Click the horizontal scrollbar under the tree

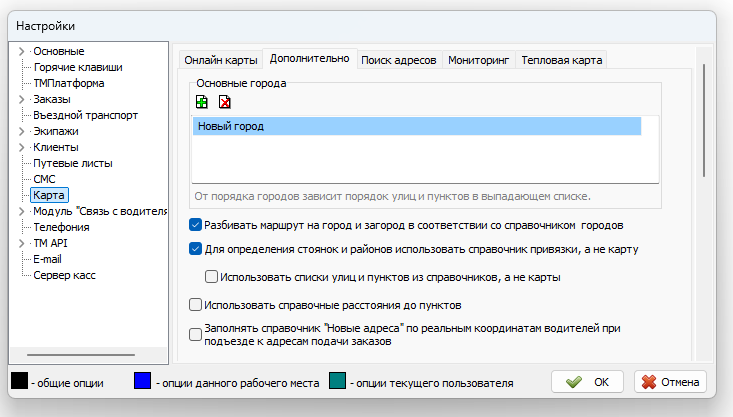(x=81, y=355)
